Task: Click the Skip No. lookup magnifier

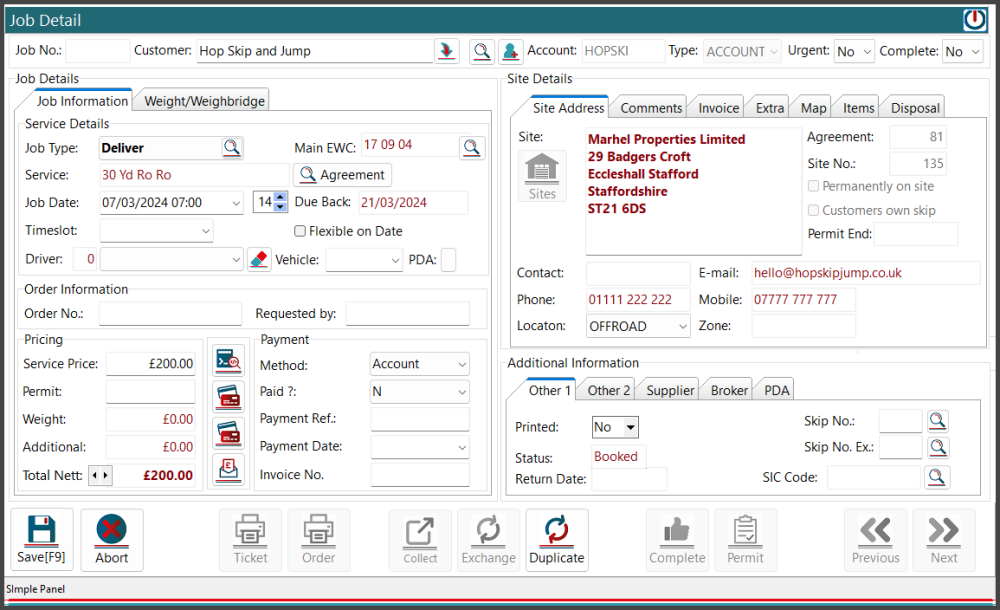Action: 937,421
